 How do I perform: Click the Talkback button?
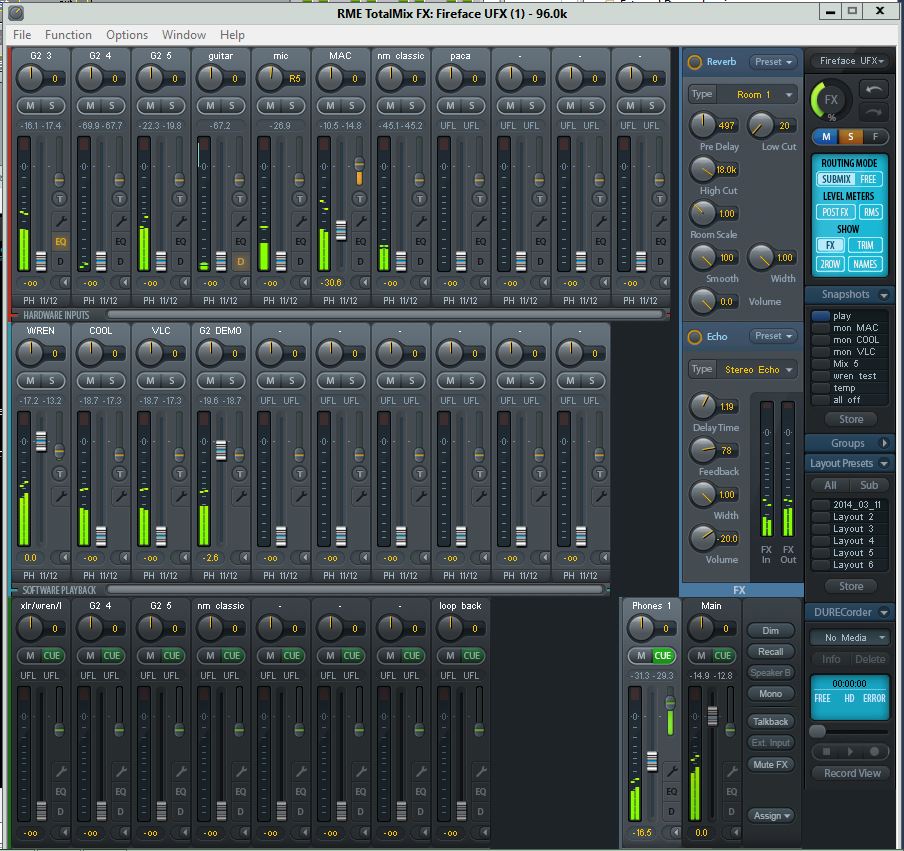(771, 721)
